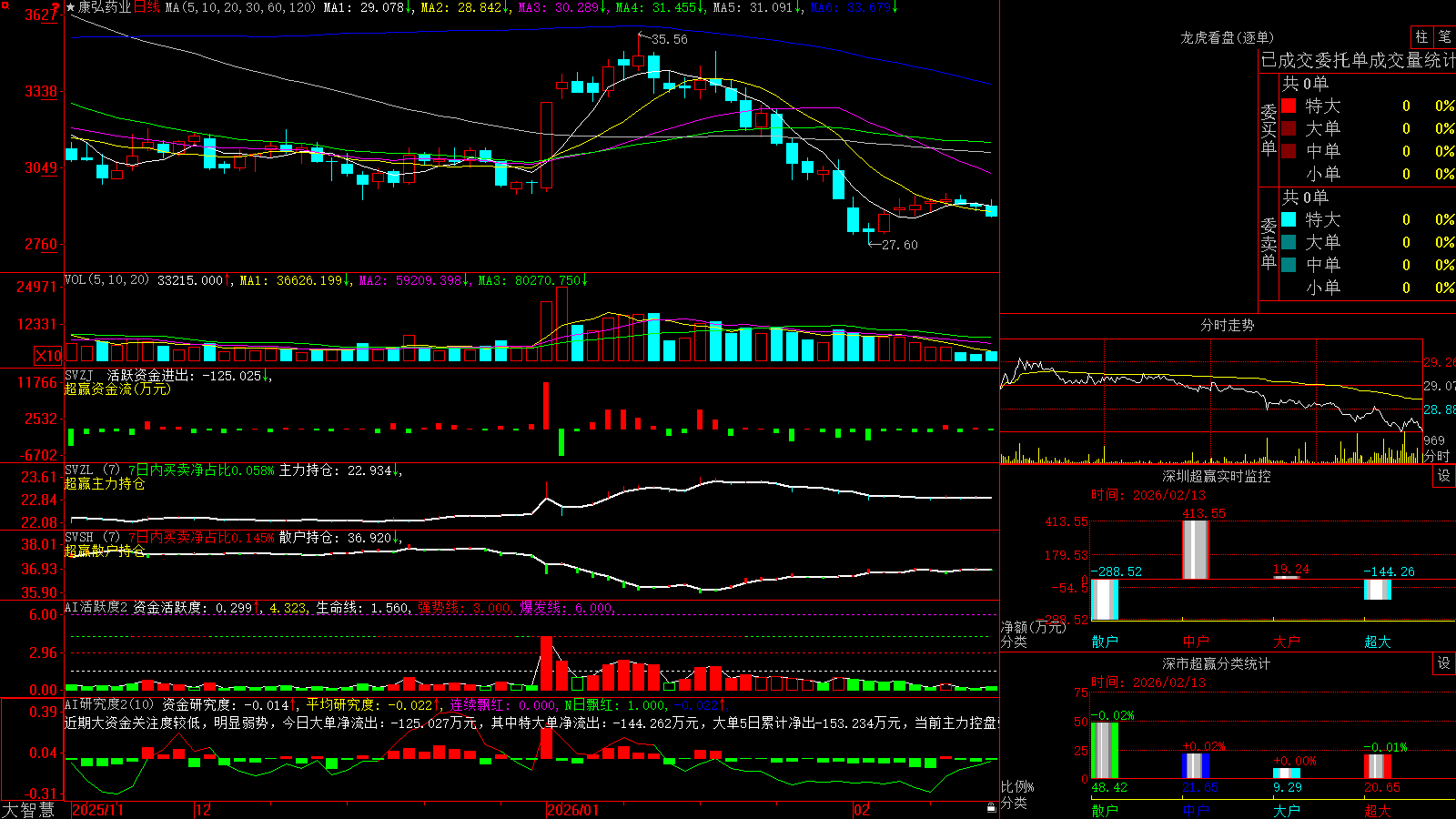Click 委卖单 section label

click(1269, 243)
